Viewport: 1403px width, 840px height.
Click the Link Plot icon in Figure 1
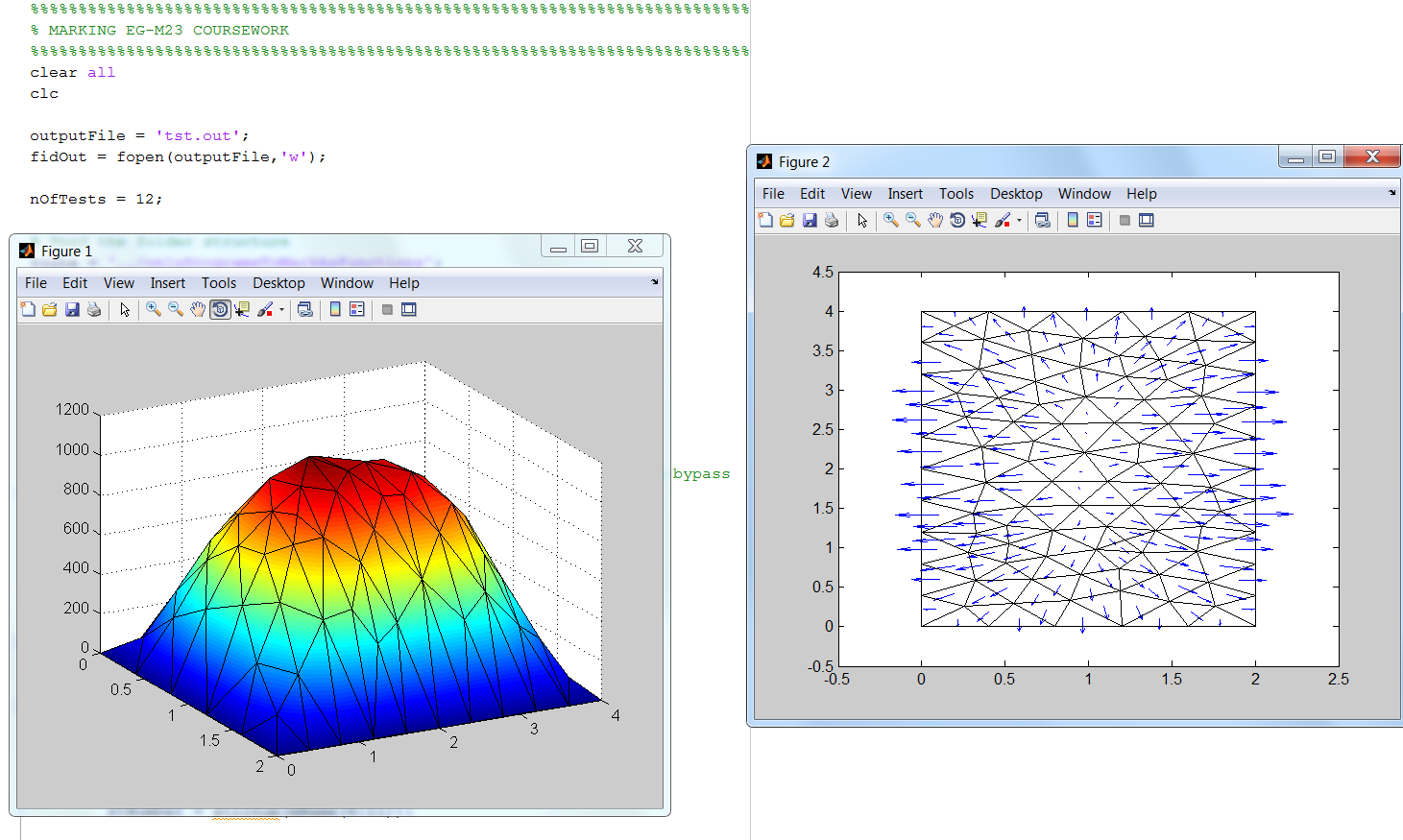pos(305,309)
